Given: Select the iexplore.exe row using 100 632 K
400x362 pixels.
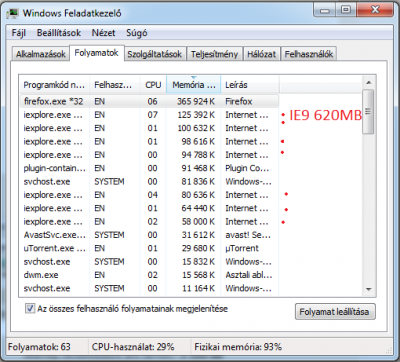Looking at the screenshot, I should pos(149,128).
